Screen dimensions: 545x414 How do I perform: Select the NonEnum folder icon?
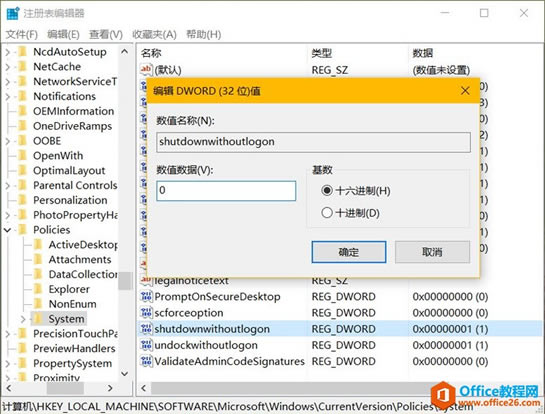click(38, 304)
